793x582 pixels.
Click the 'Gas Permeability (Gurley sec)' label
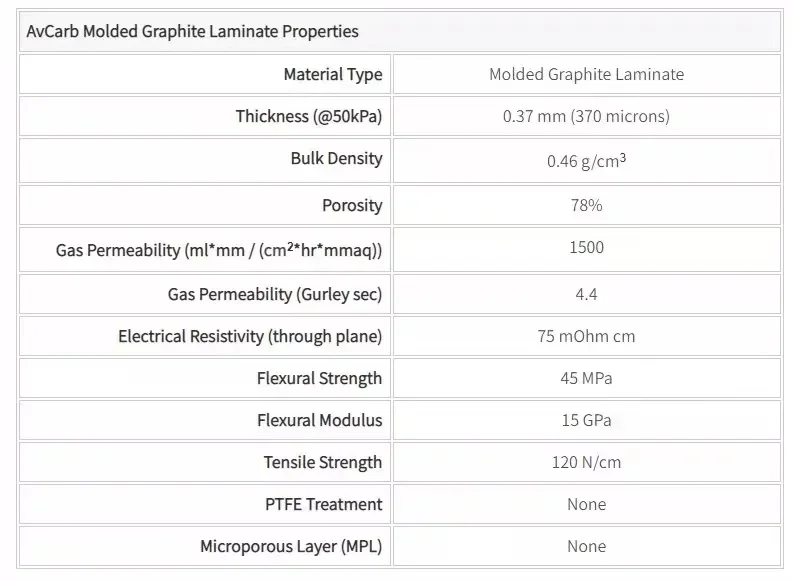pyautogui.click(x=275, y=294)
